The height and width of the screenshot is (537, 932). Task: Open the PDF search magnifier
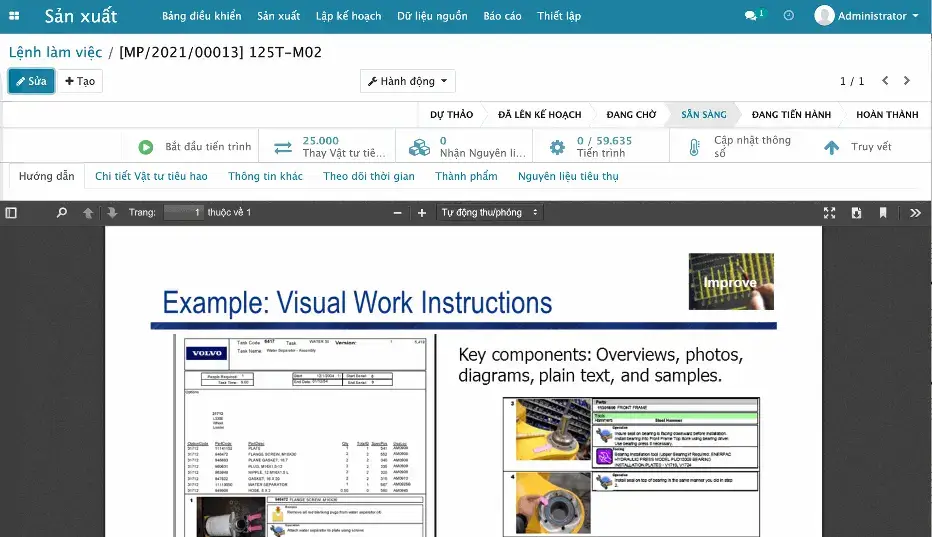[62, 213]
